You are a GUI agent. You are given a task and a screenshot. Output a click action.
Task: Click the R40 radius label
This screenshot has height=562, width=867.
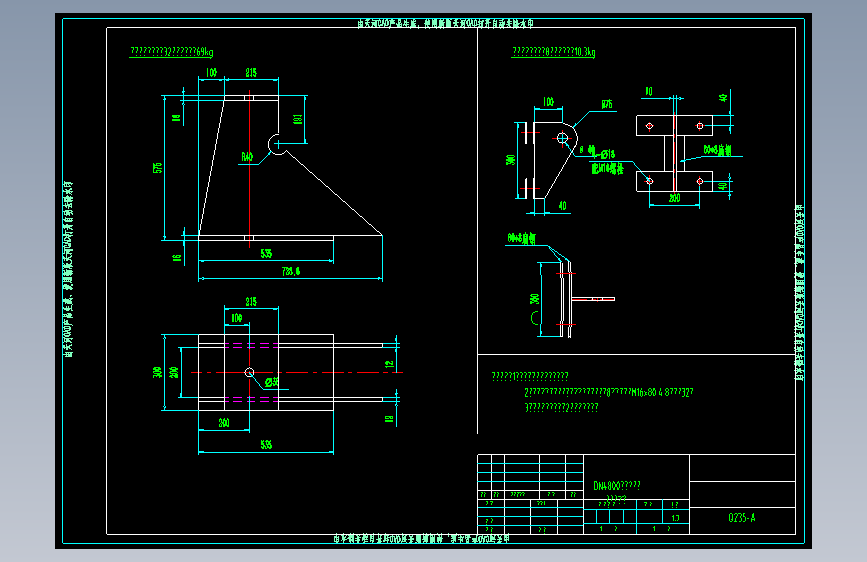(x=247, y=157)
